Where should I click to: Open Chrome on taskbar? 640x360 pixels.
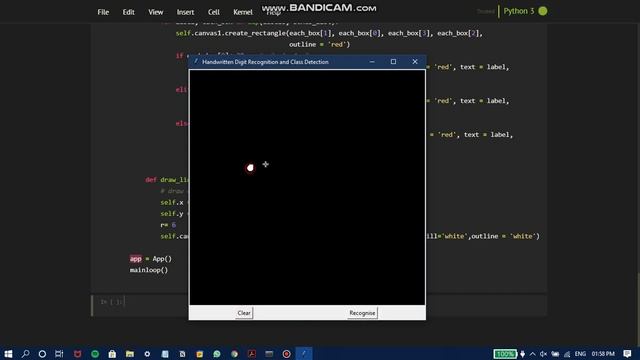[234, 354]
